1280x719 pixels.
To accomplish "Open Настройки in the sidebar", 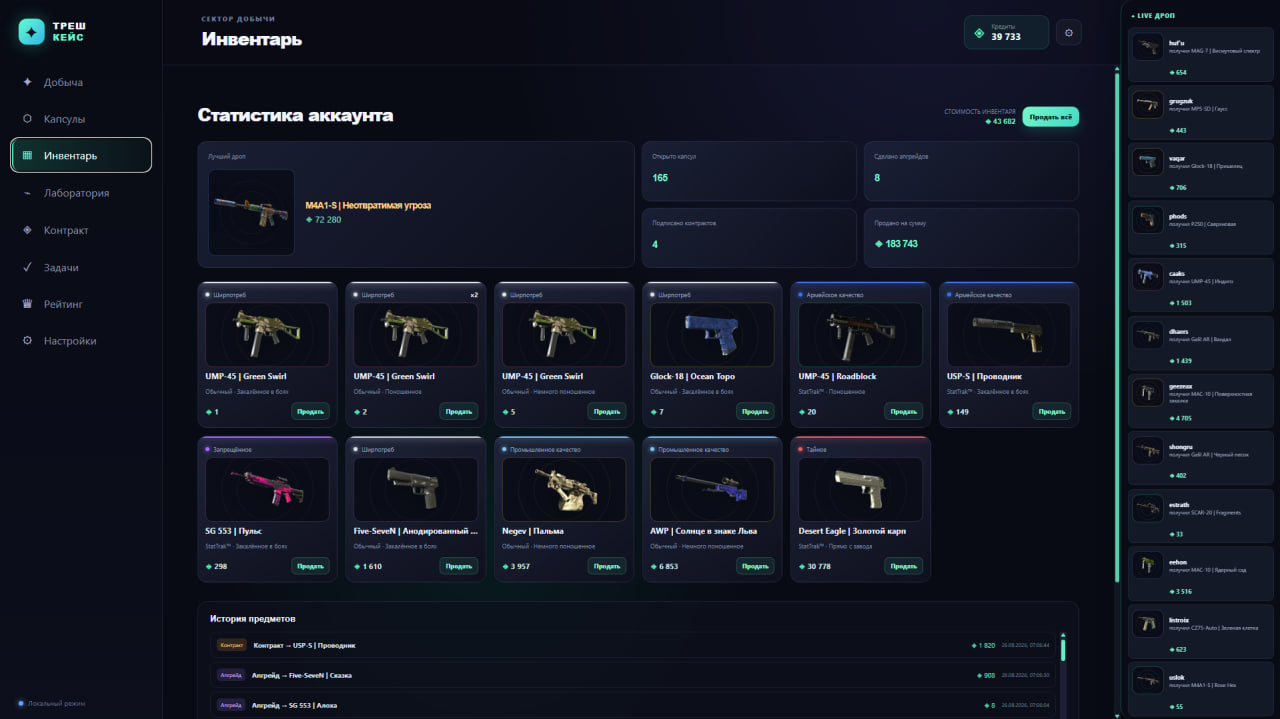I will click(81, 341).
